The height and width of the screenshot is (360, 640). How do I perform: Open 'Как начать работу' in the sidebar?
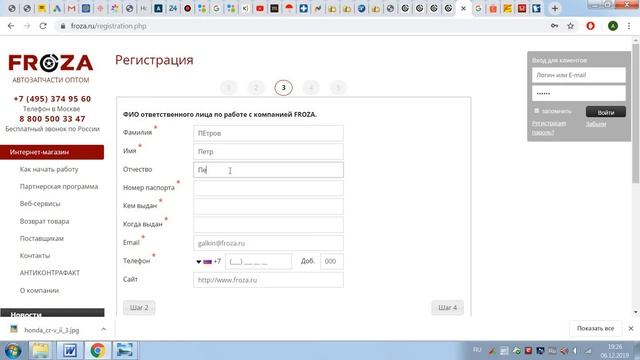(49, 169)
